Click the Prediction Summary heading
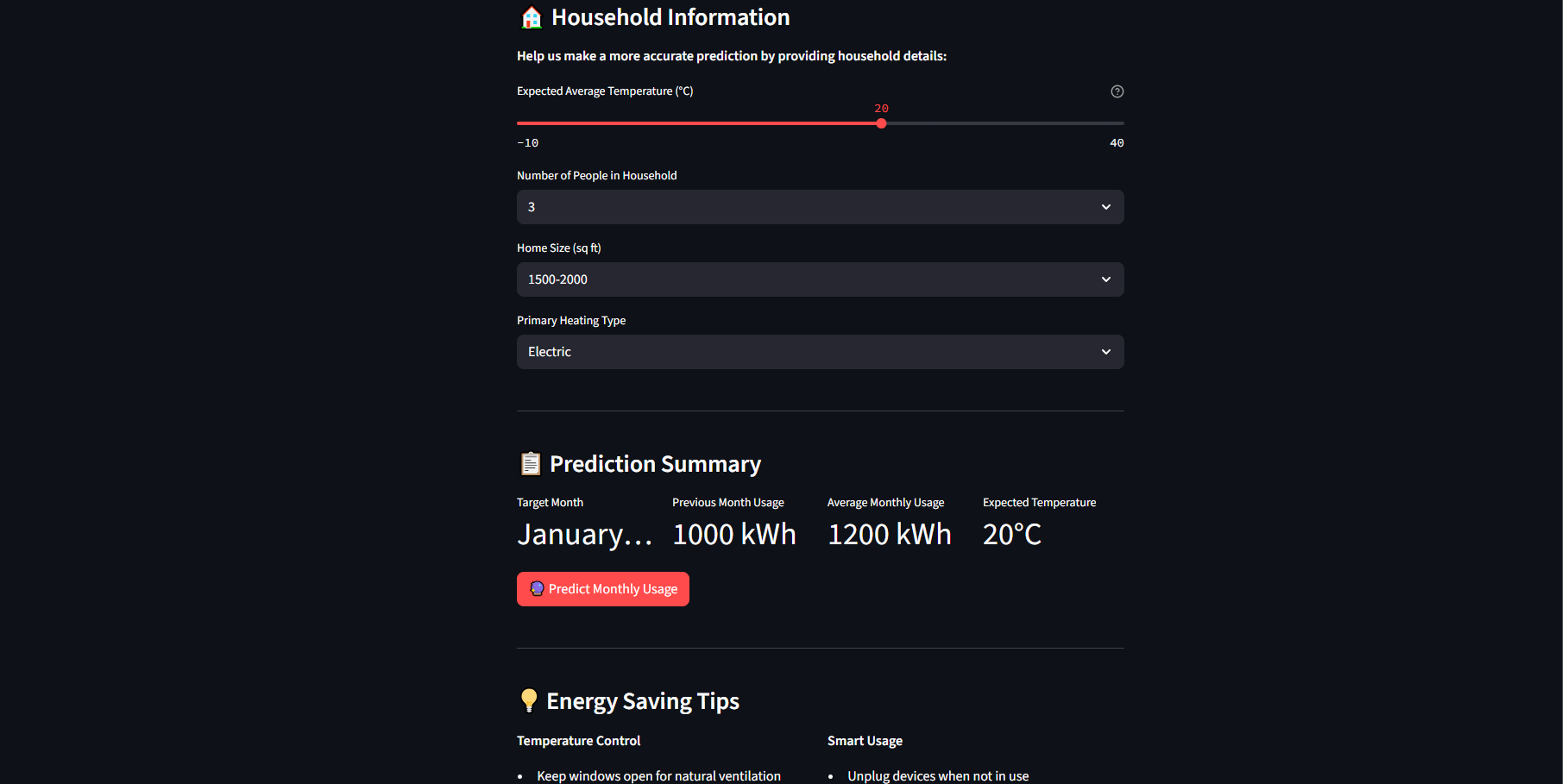This screenshot has width=1567, height=784. point(655,464)
